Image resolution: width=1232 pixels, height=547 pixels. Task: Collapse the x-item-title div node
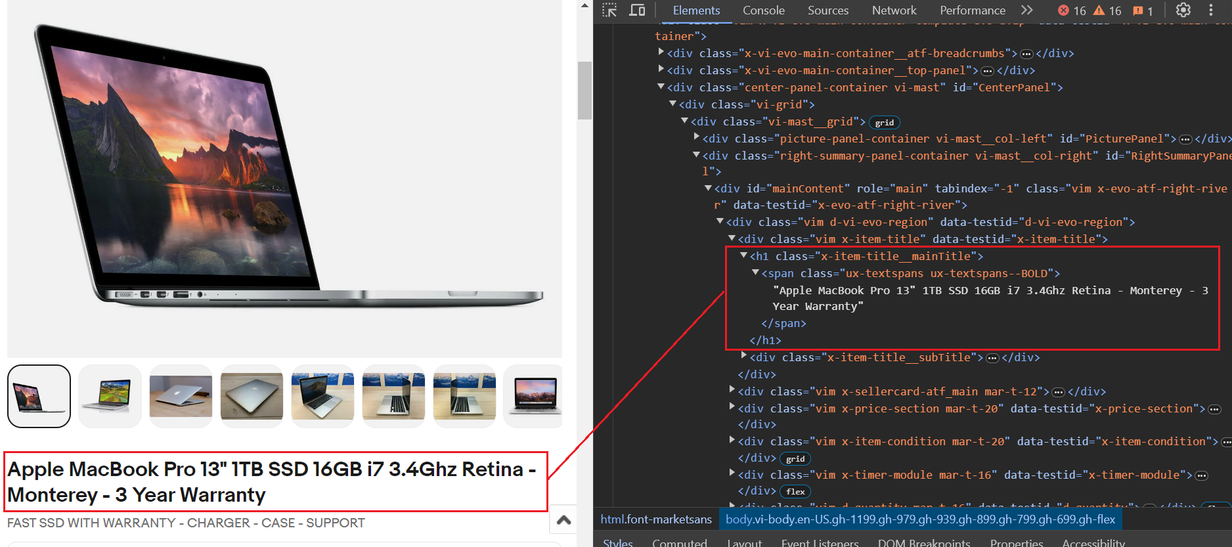pyautogui.click(x=732, y=239)
